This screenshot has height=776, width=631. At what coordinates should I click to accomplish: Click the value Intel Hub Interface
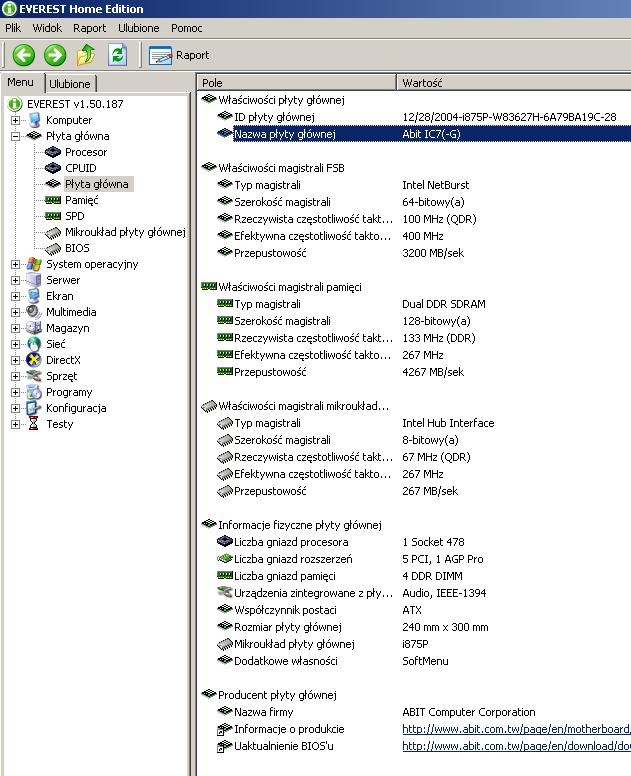[448, 423]
